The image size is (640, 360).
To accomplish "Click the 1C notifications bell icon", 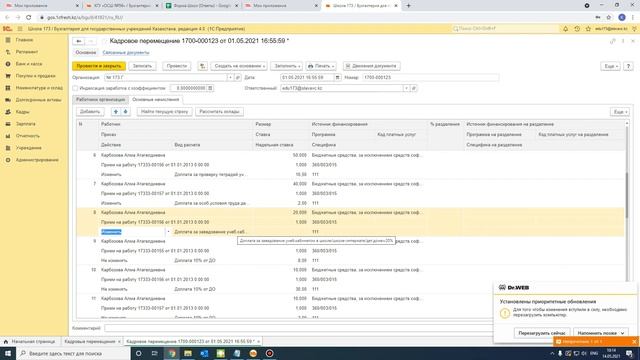I will tap(565, 29).
